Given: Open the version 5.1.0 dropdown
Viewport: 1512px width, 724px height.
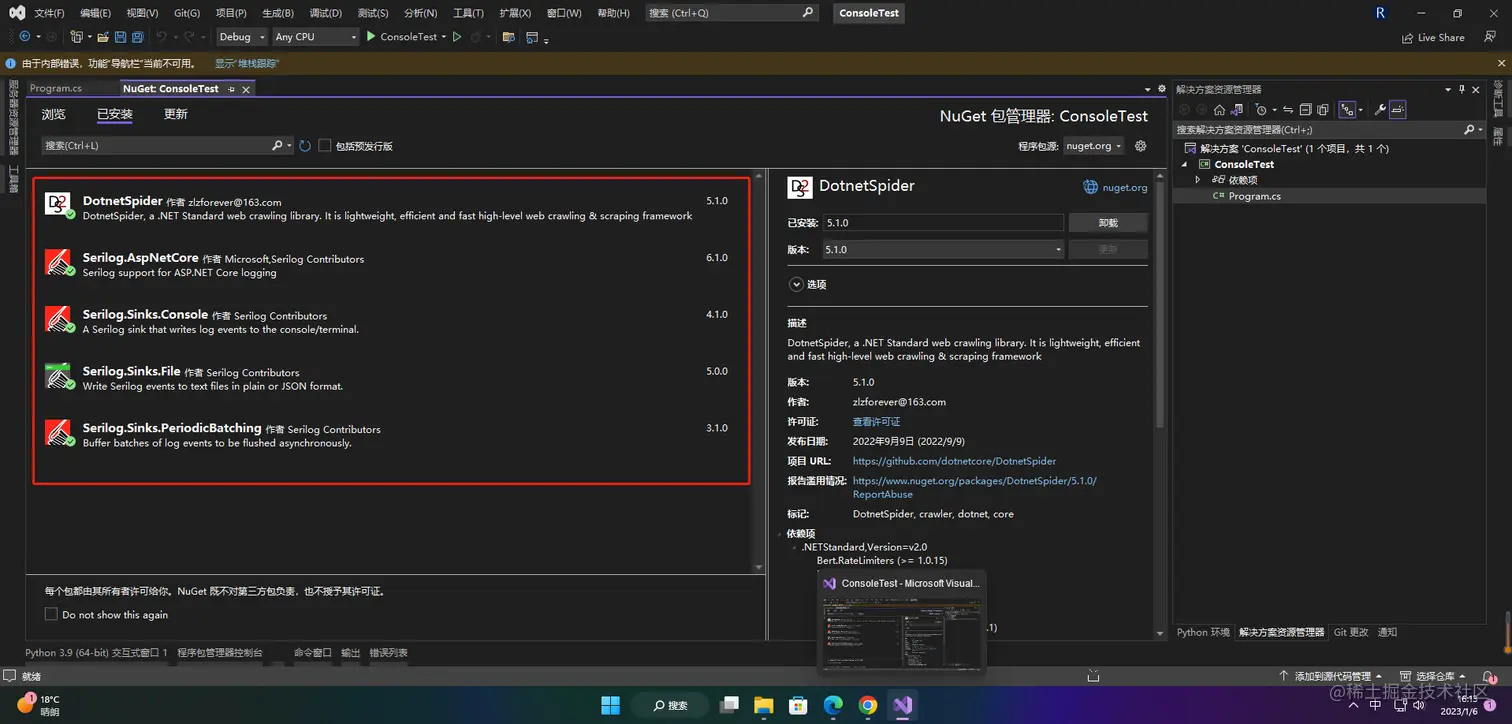Looking at the screenshot, I should [943, 250].
